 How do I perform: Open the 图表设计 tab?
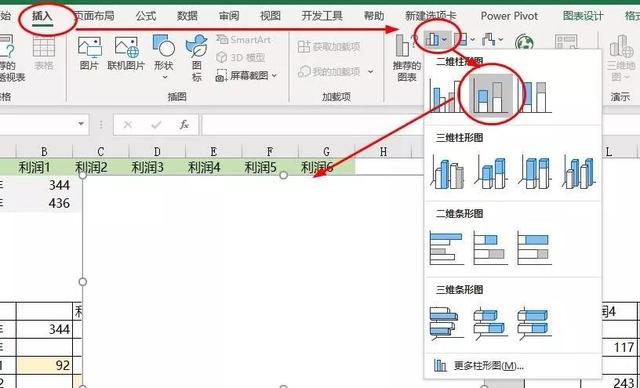click(x=583, y=16)
